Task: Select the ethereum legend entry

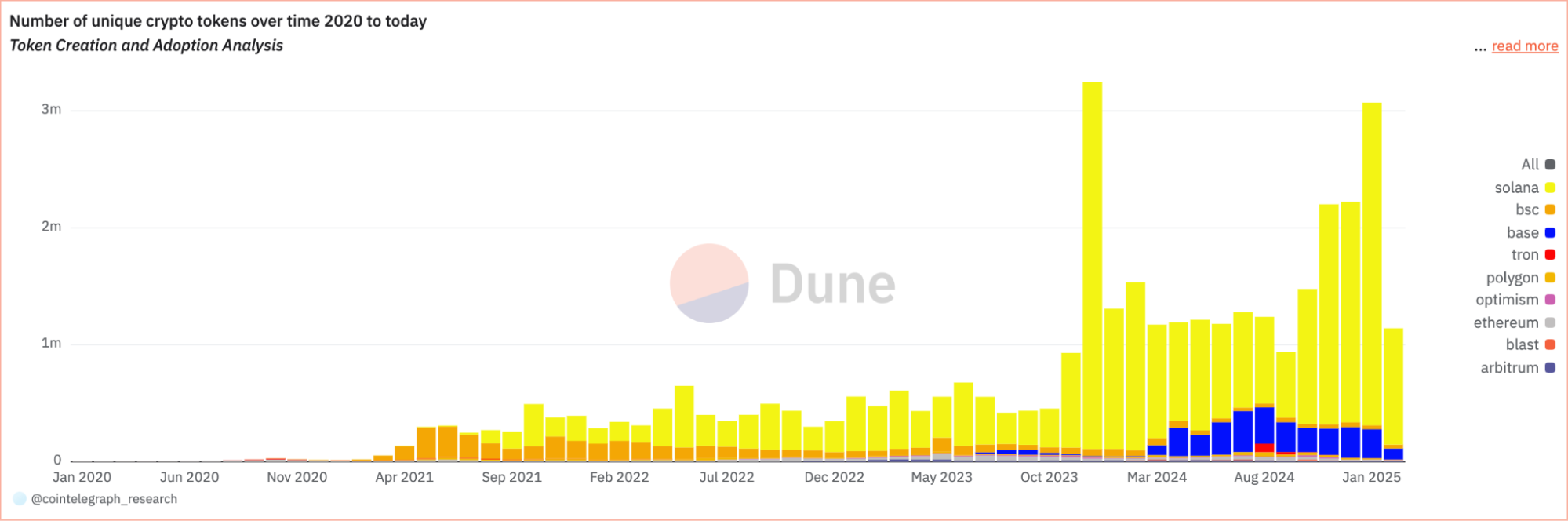Action: [1514, 322]
